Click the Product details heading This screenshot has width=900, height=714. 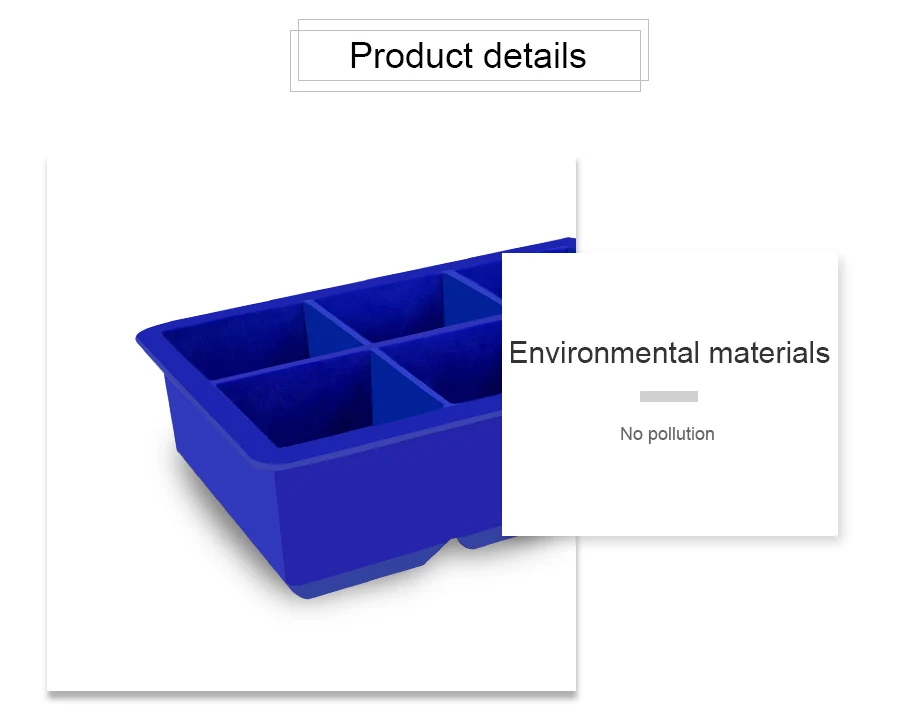[468, 56]
